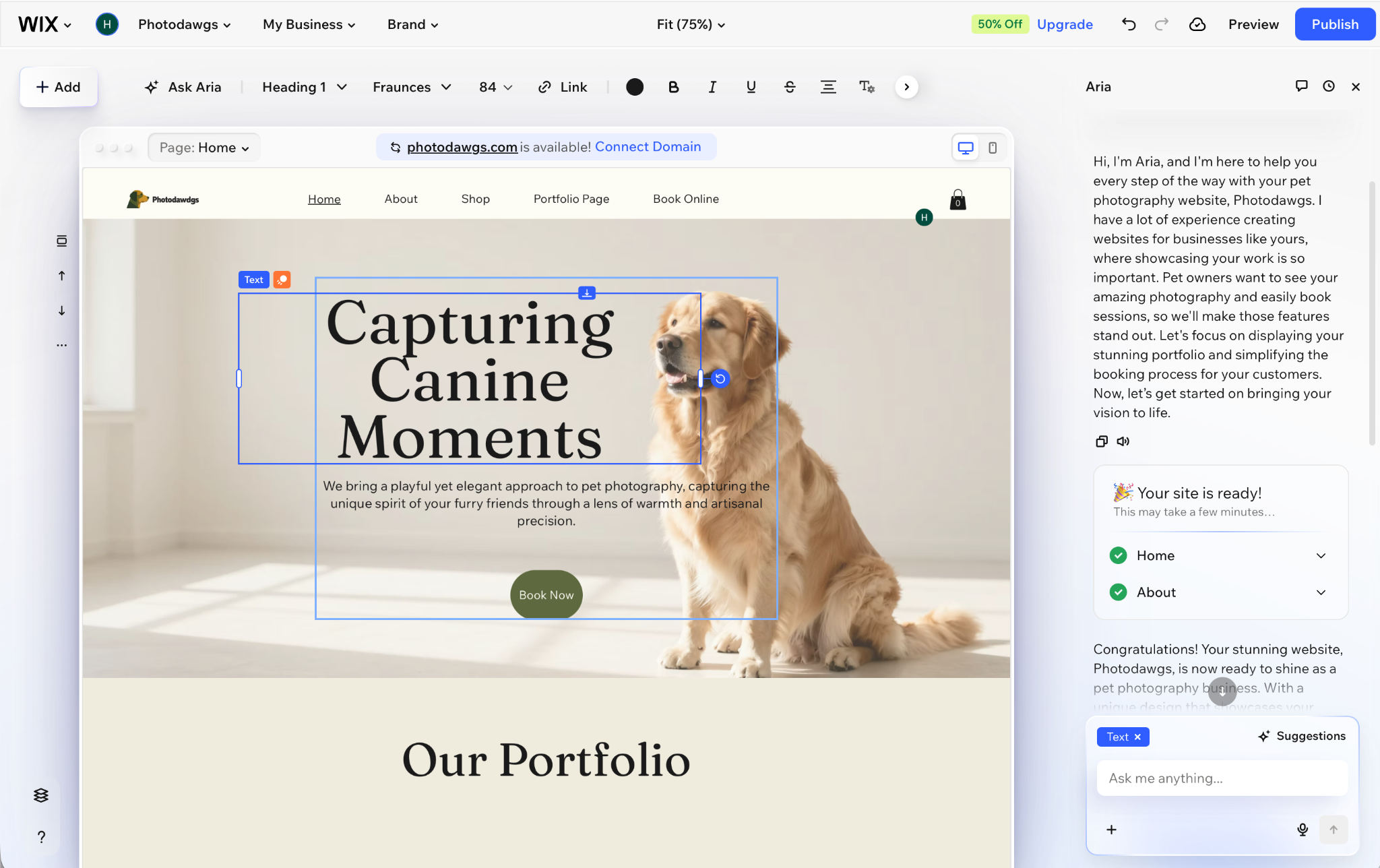Click the rotate handle on heading text

pyautogui.click(x=720, y=379)
